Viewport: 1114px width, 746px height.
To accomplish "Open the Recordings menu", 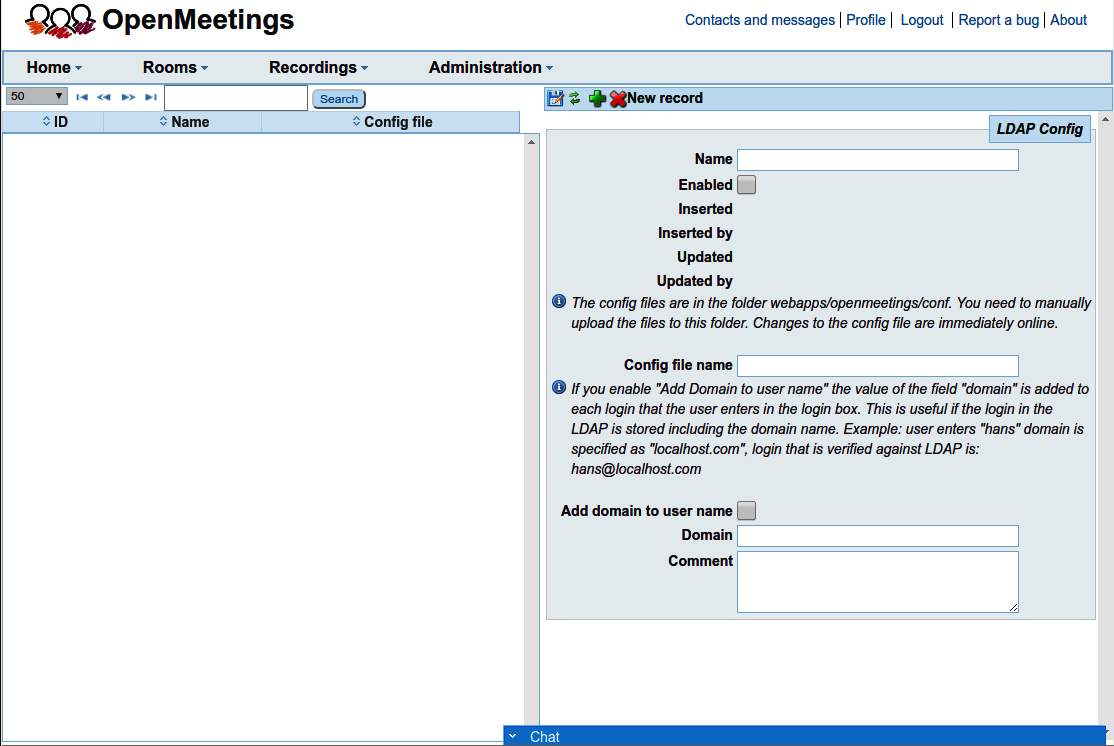I will tap(318, 67).
